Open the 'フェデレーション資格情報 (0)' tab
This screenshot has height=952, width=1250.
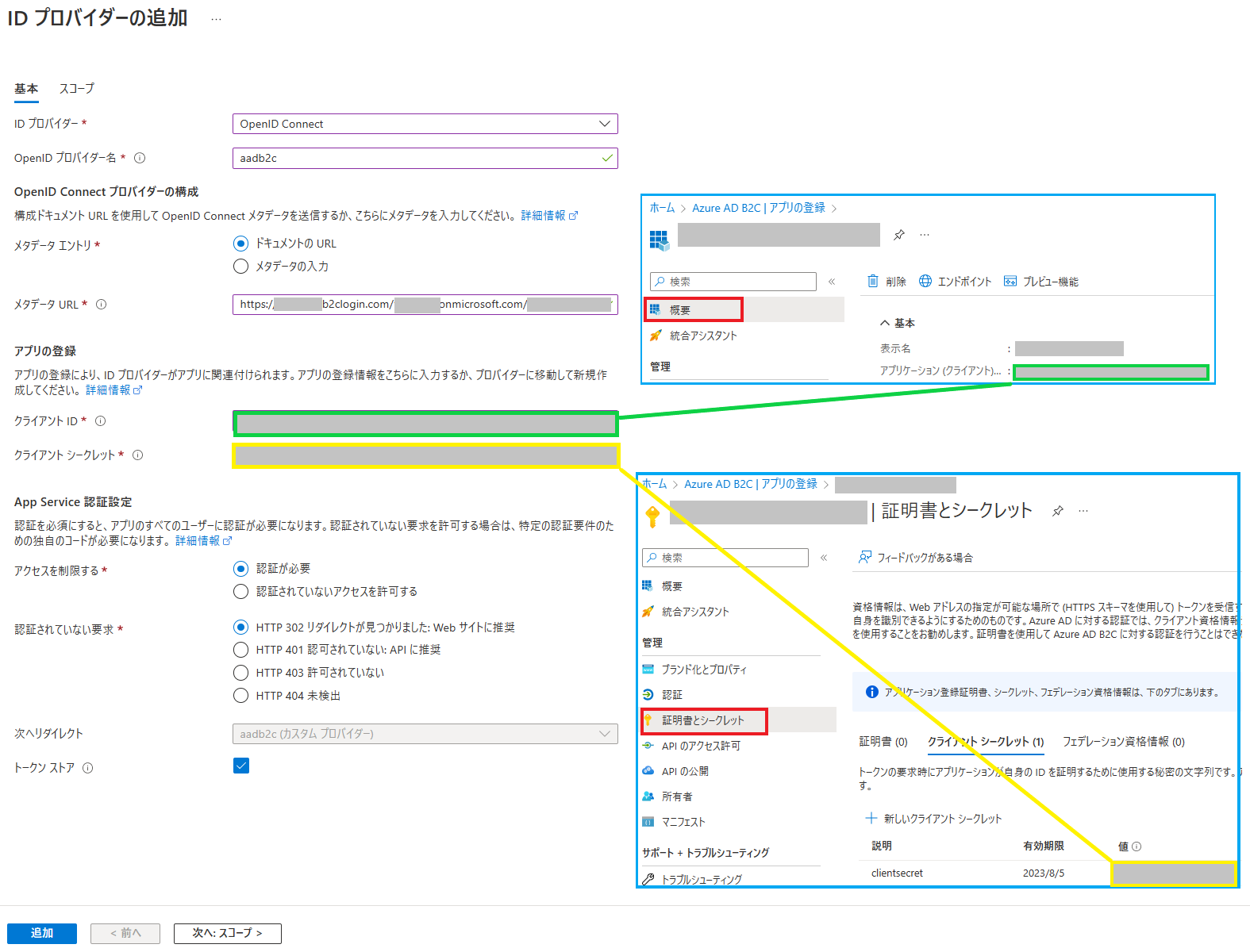click(1123, 742)
